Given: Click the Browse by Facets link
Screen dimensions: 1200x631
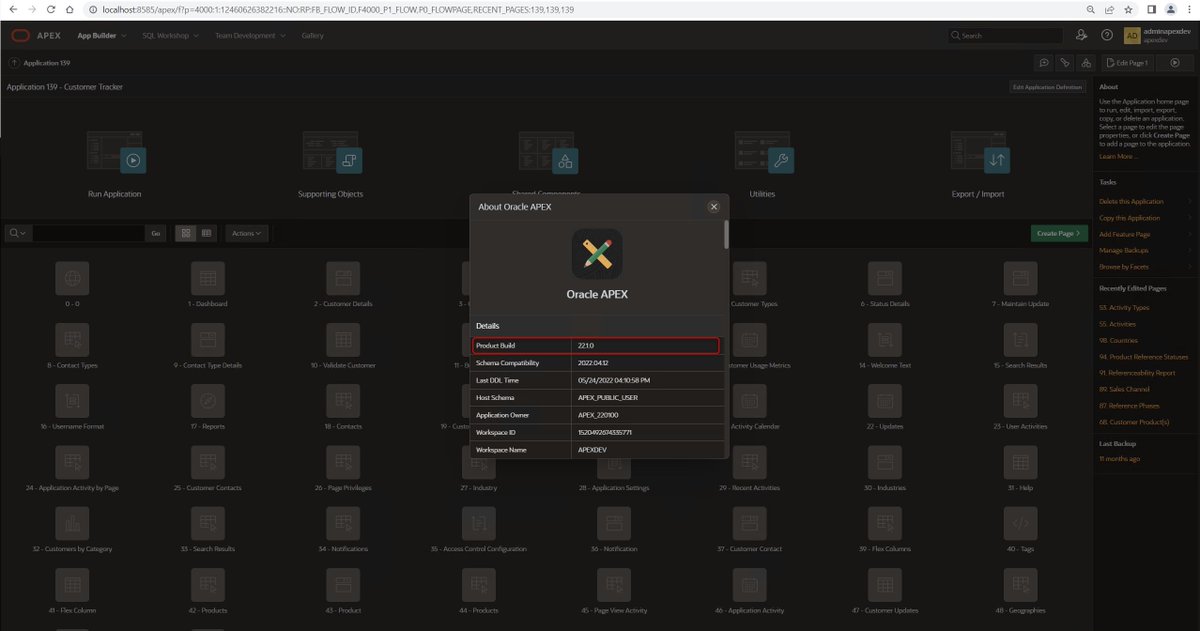Looking at the screenshot, I should tap(1124, 267).
